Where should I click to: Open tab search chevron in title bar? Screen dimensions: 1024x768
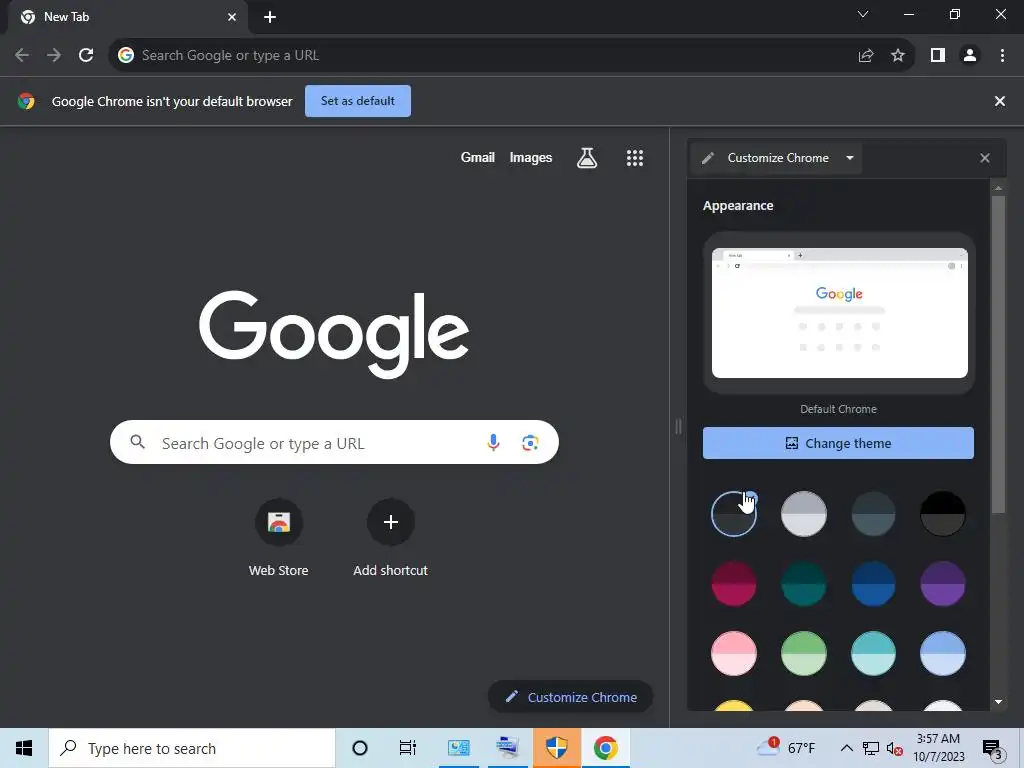click(863, 14)
